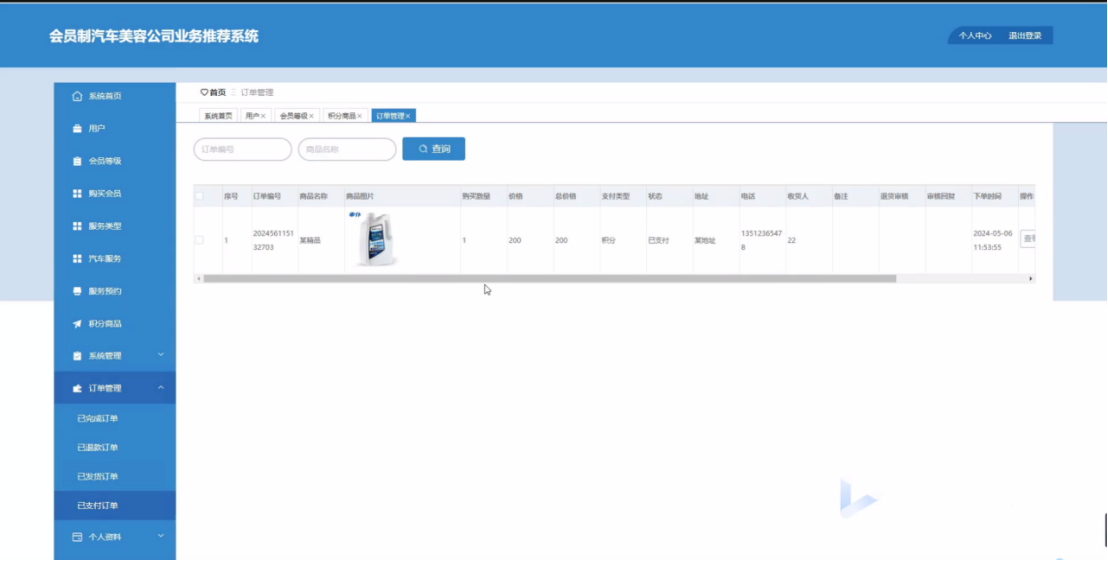The height and width of the screenshot is (561, 1108).
Task: Click 退出登录 to log out
Action: coord(1025,35)
